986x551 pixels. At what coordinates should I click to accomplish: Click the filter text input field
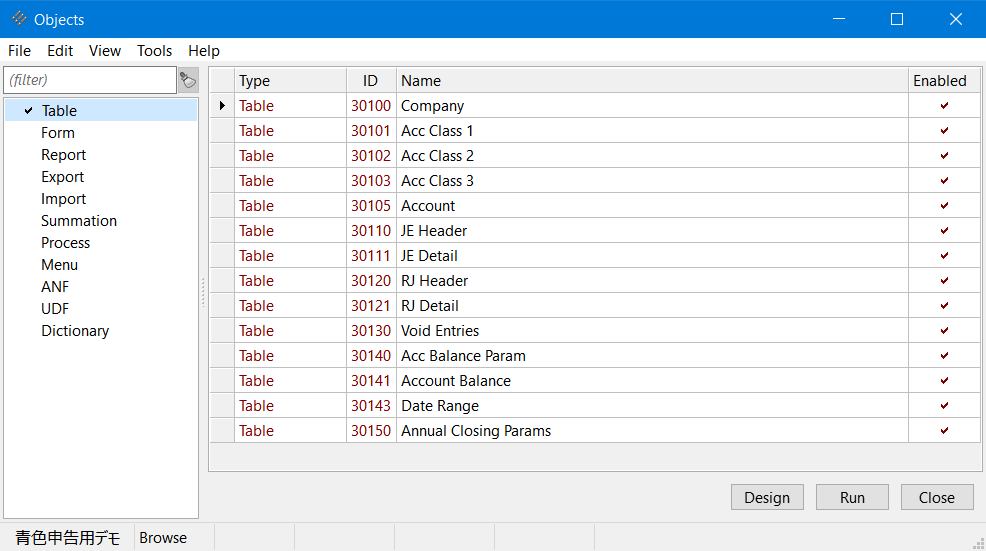coord(90,80)
